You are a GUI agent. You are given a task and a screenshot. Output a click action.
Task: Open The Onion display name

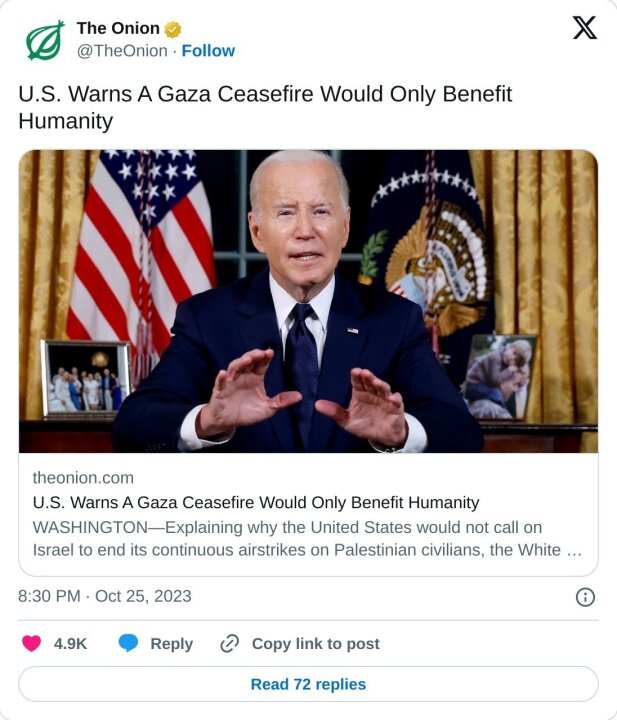point(118,28)
